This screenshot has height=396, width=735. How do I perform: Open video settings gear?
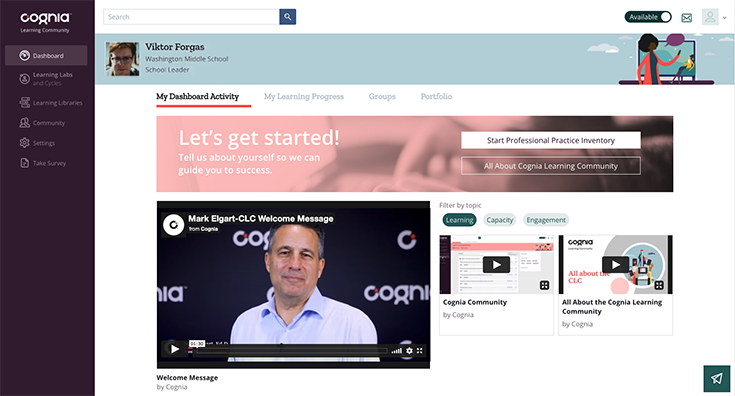click(x=409, y=351)
